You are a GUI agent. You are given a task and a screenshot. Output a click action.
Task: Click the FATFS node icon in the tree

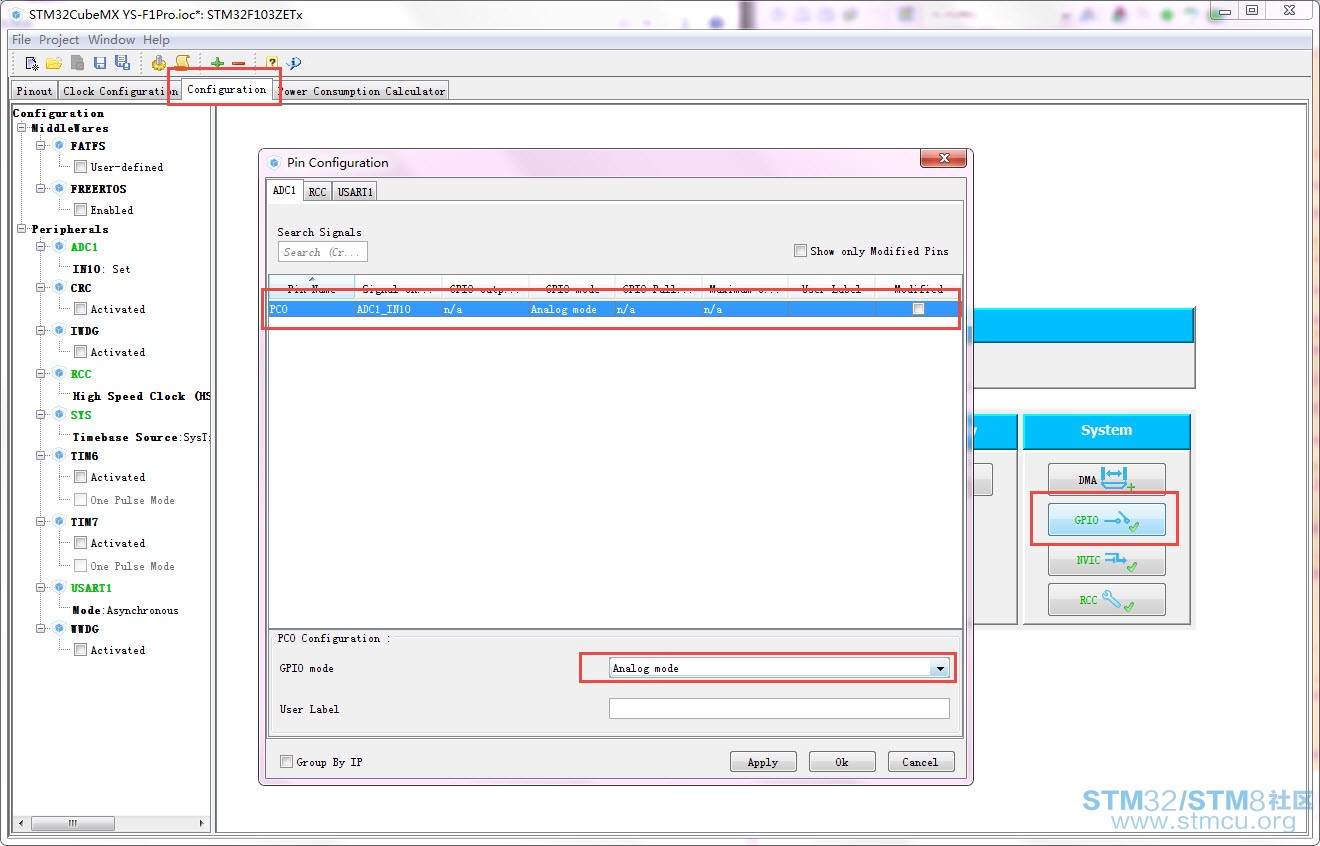point(59,146)
